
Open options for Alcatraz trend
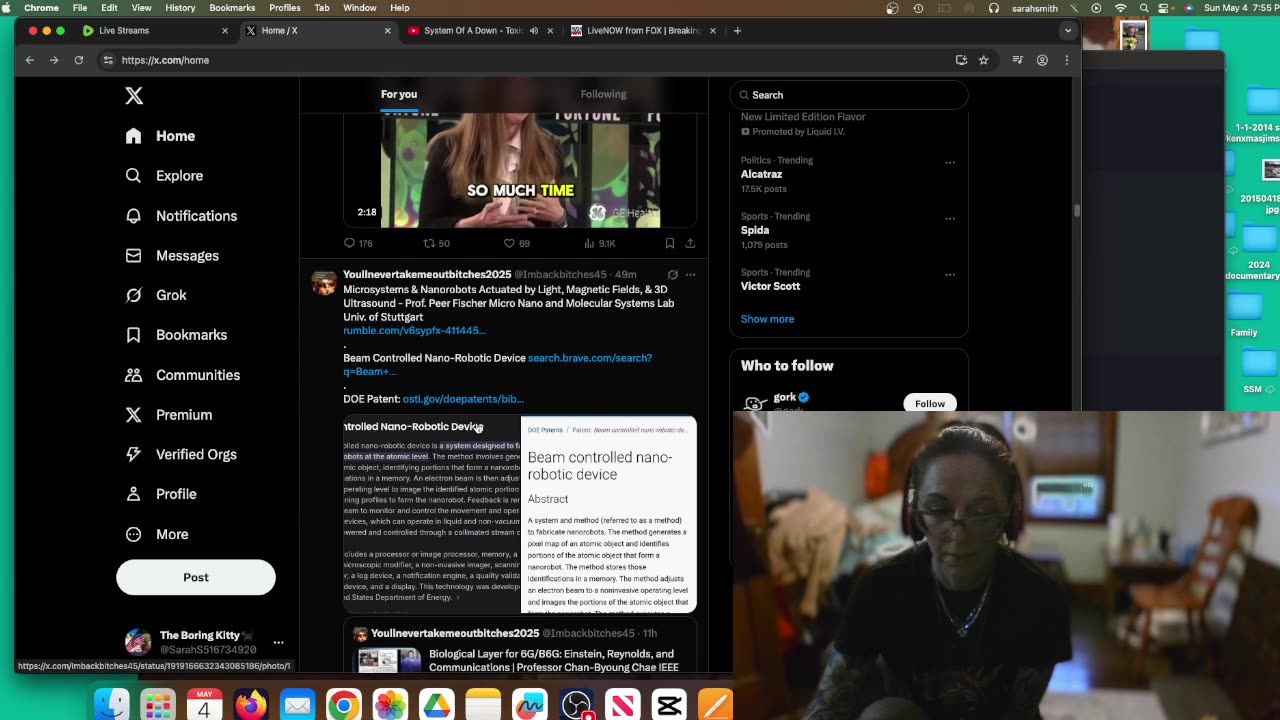pyautogui.click(x=950, y=162)
